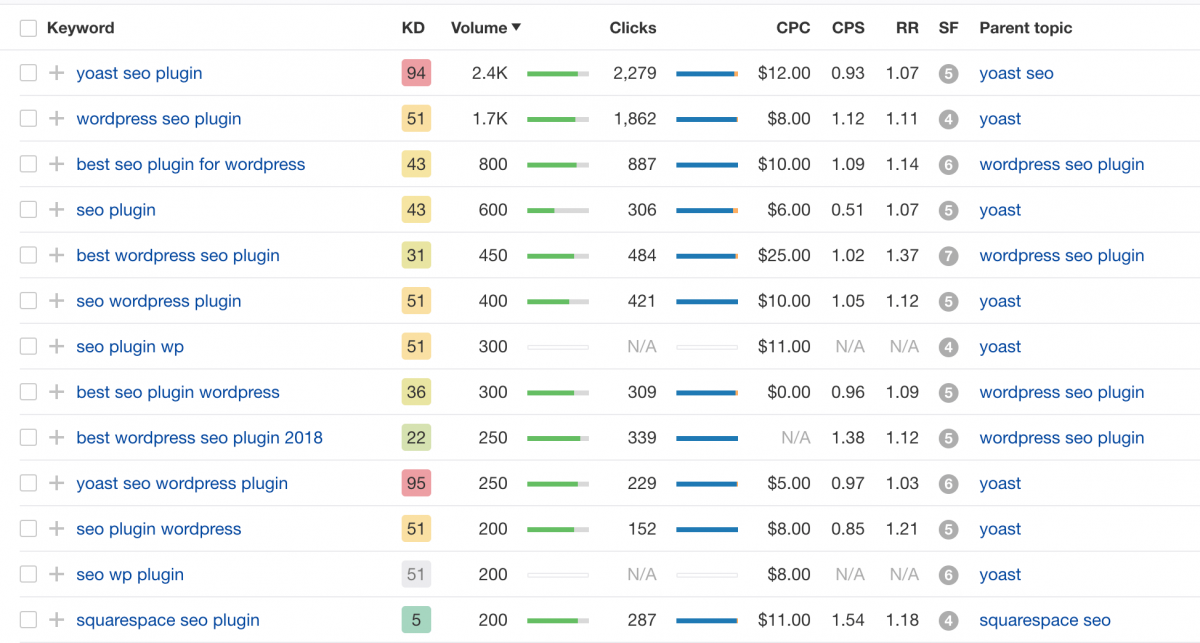Add 'seo plugin wp' using plus icon
Screen dimensions: 1200x643
[x=57, y=347]
